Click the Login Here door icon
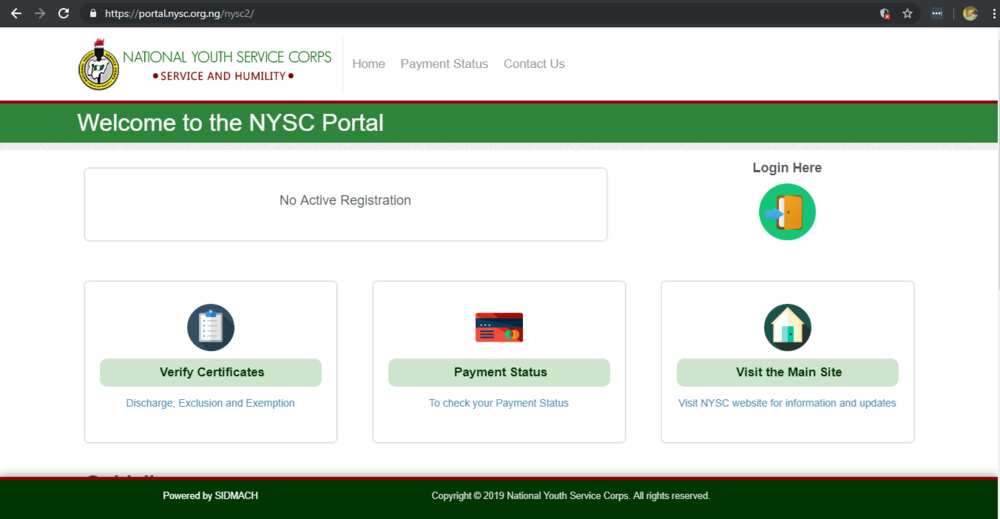Image resolution: width=1000 pixels, height=519 pixels. [787, 212]
